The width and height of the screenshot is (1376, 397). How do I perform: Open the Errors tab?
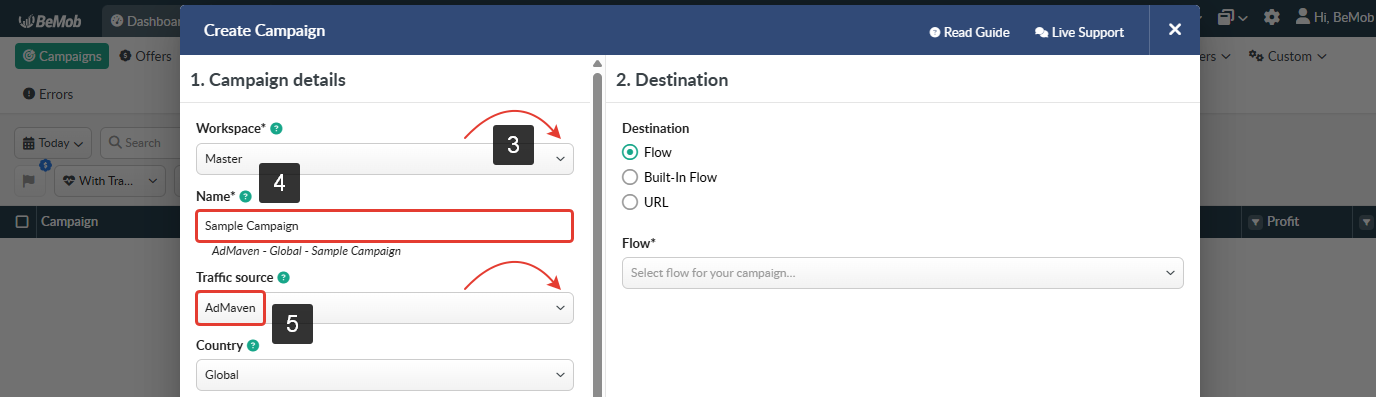click(x=48, y=94)
